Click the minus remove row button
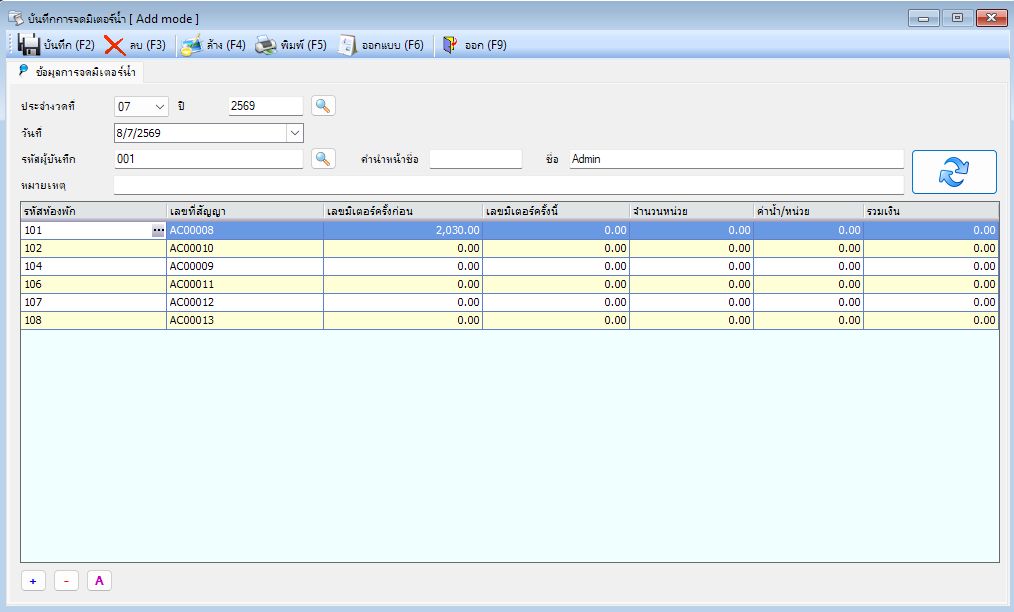 click(66, 581)
